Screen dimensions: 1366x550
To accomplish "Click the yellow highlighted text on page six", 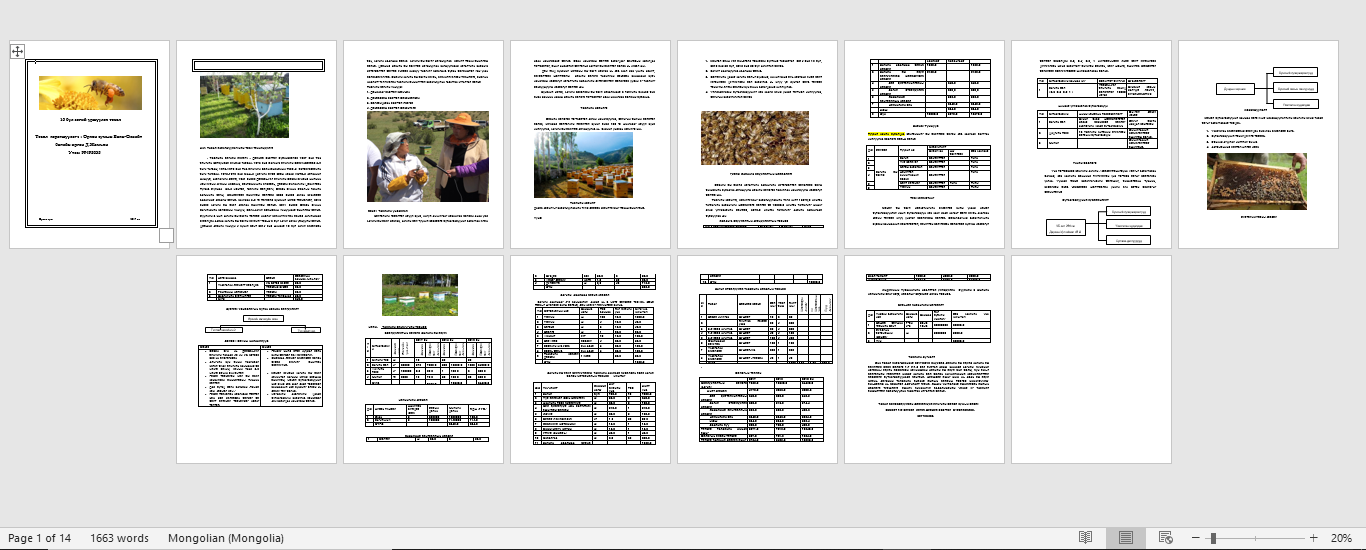I will click(x=884, y=132).
